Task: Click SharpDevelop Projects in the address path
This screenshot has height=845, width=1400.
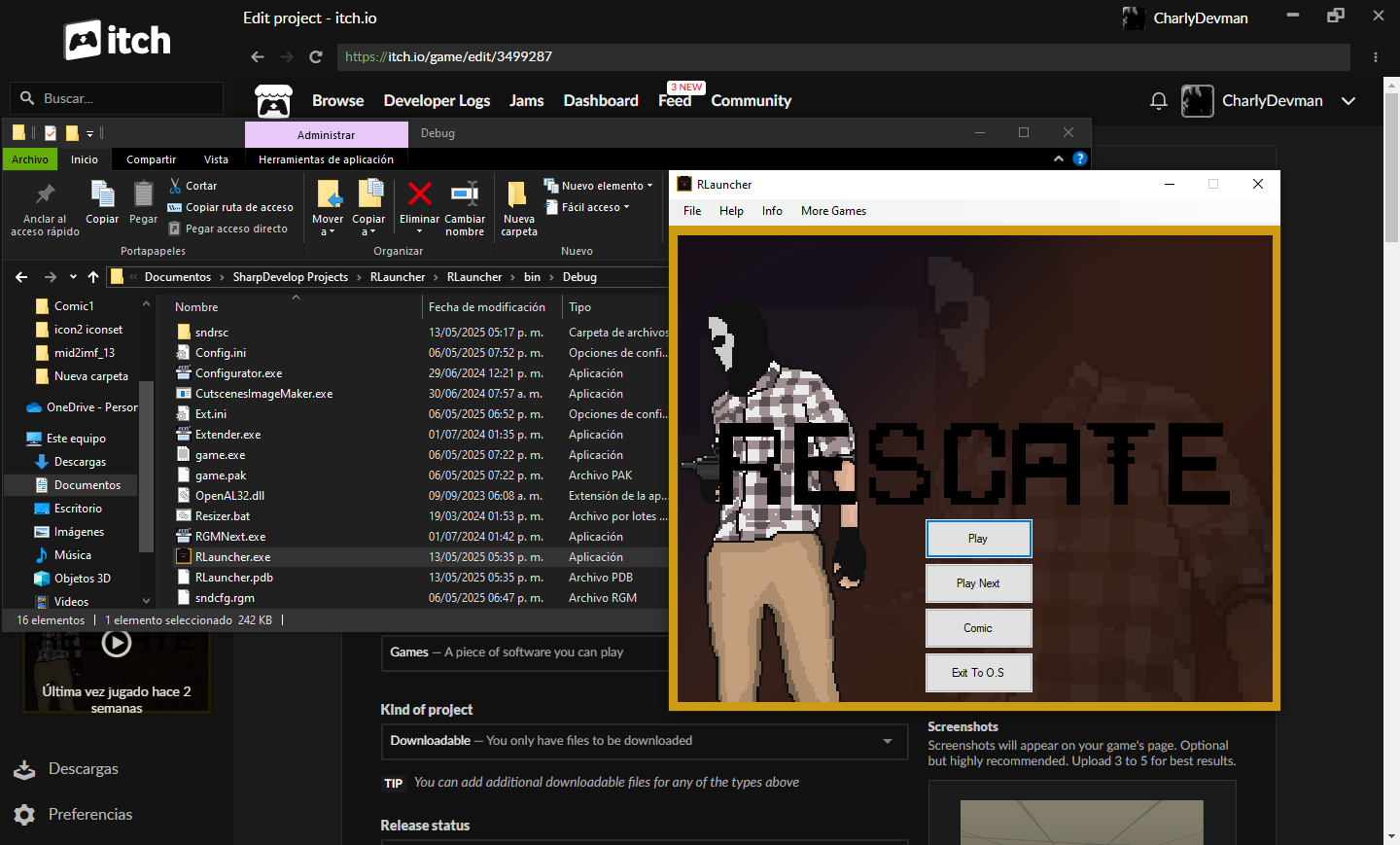Action: point(290,277)
